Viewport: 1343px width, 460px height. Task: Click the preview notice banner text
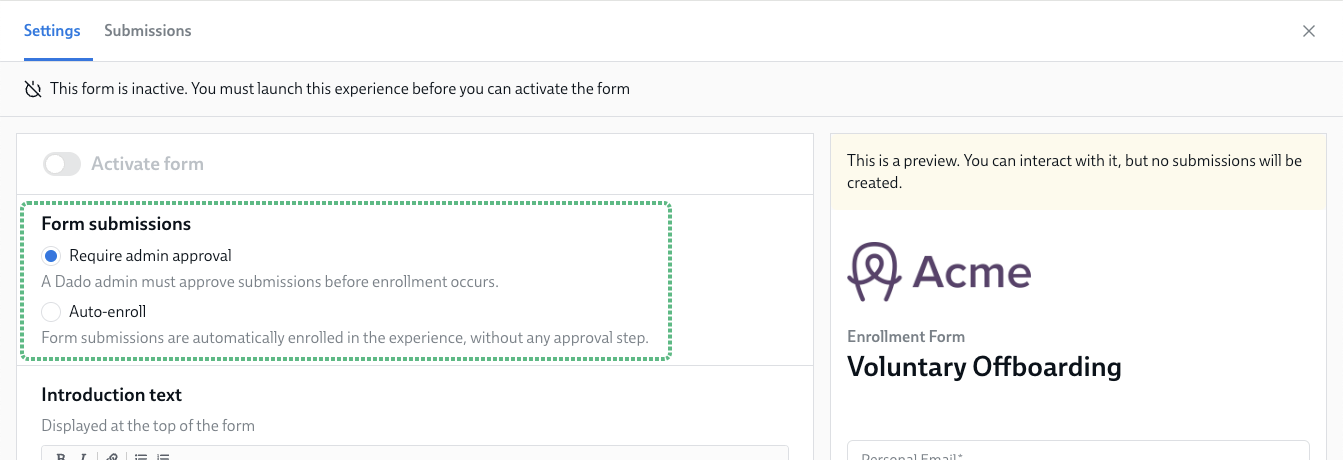(1074, 171)
